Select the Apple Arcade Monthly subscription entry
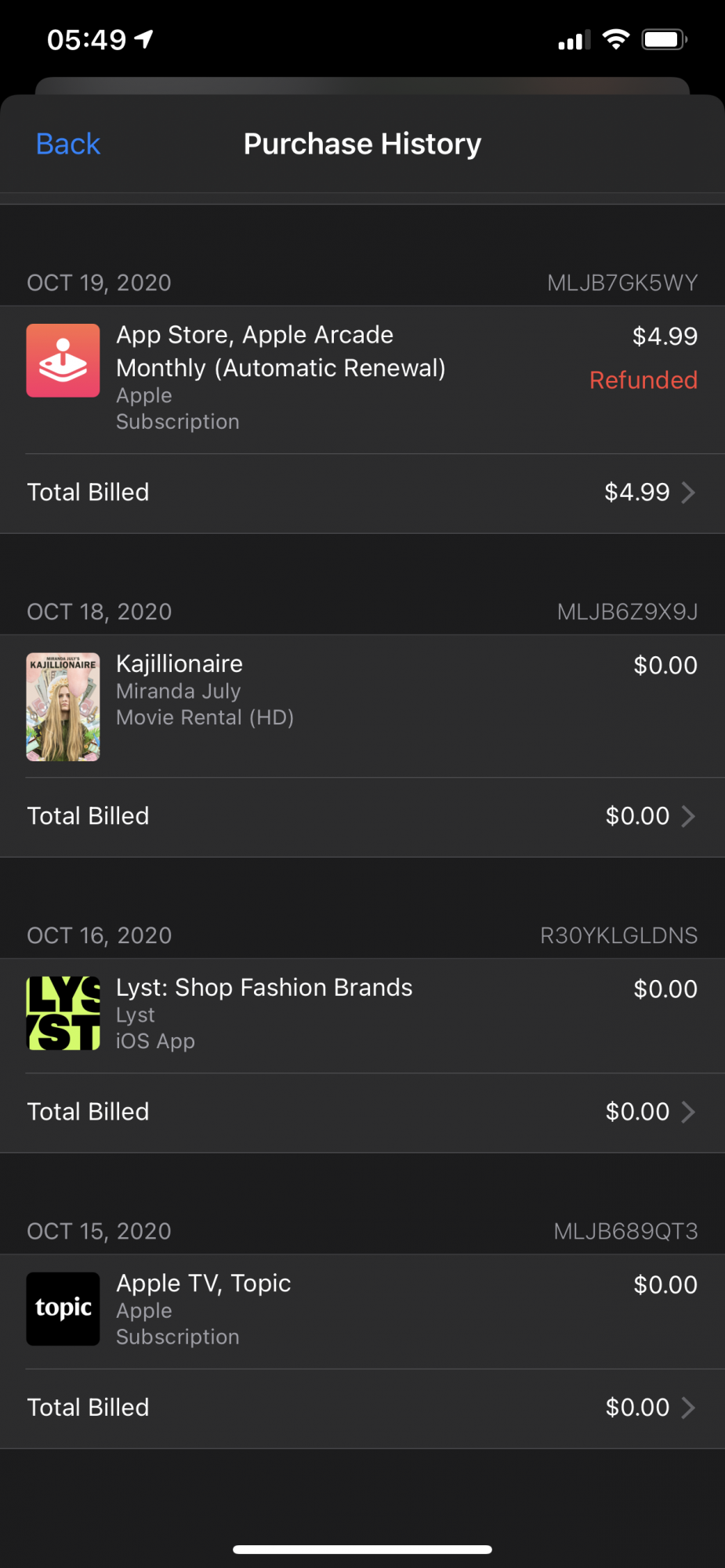725x1568 pixels. (x=281, y=351)
